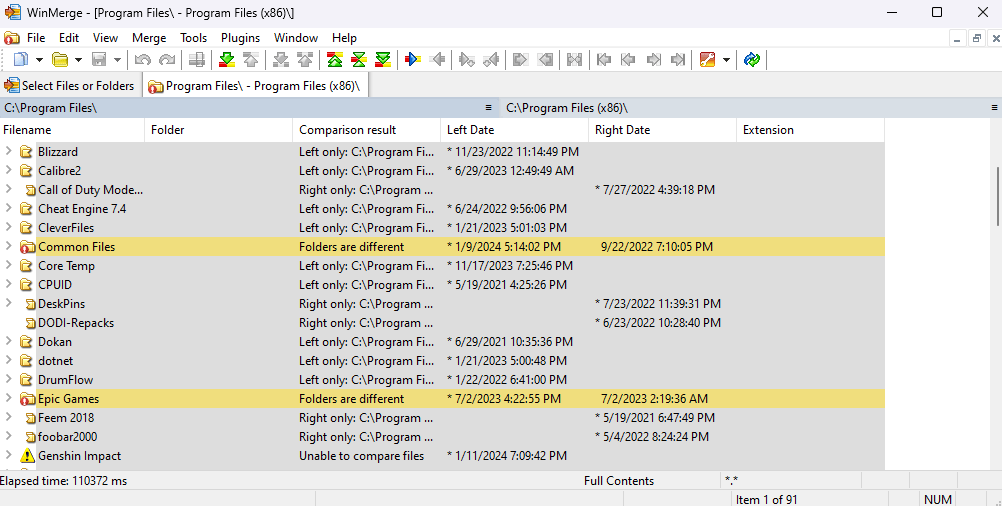Click the vertical scrollbar thumb

996,195
